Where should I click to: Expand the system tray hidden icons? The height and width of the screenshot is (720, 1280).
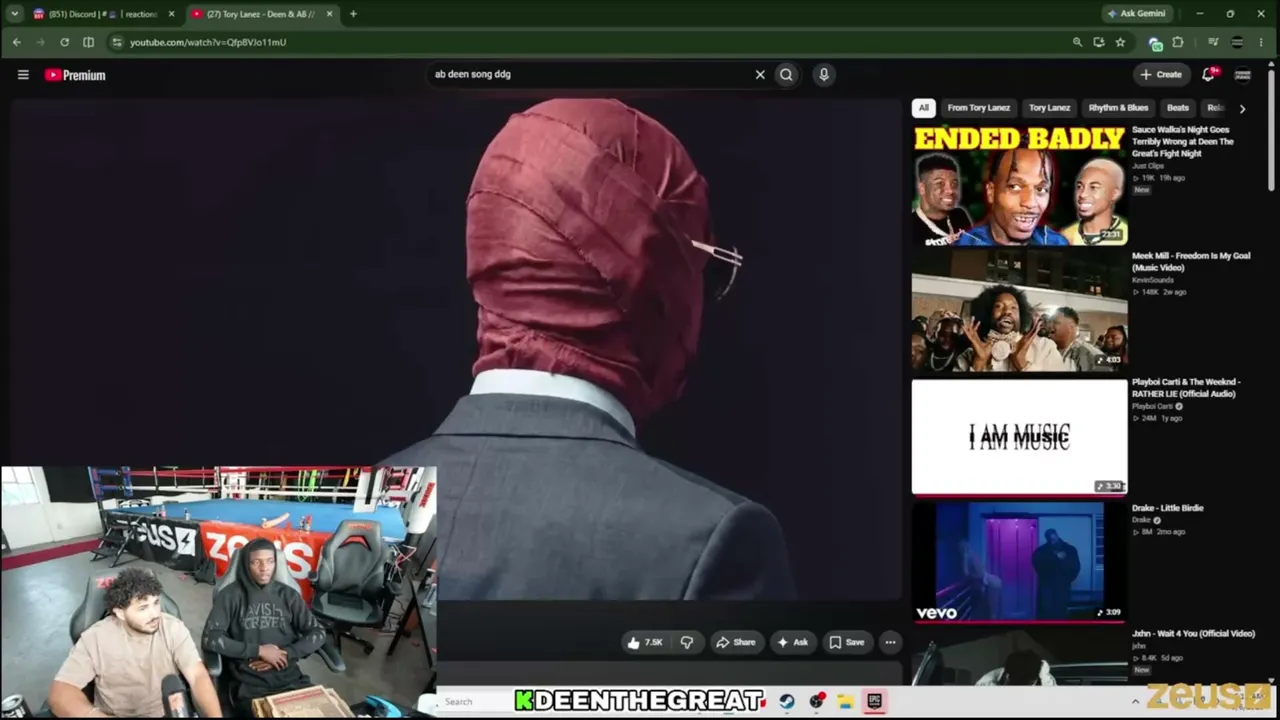(x=1135, y=701)
